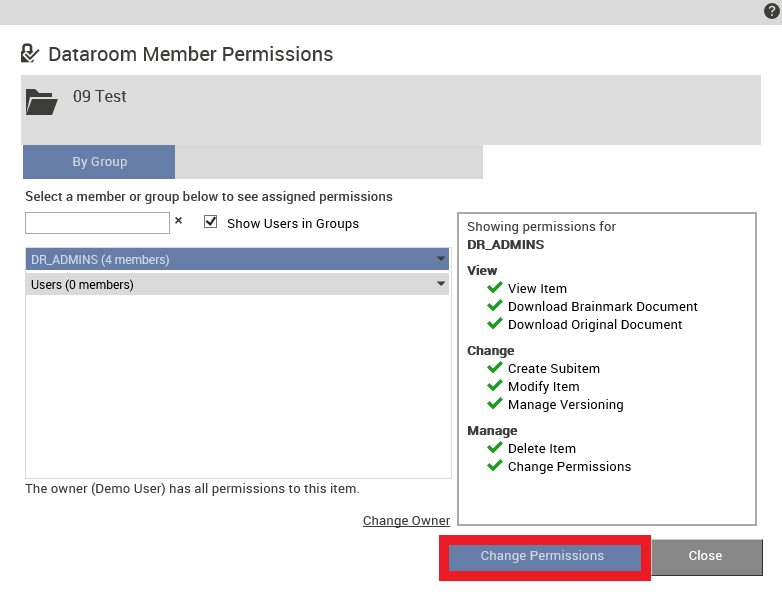
Task: Select the Users (0 members) group row
Action: [x=237, y=284]
